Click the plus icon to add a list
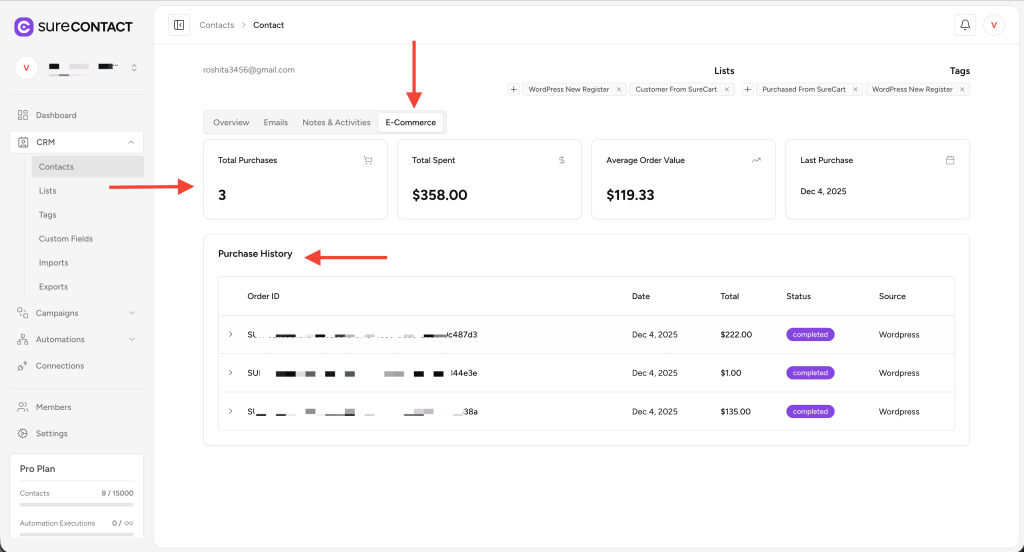 (514, 89)
